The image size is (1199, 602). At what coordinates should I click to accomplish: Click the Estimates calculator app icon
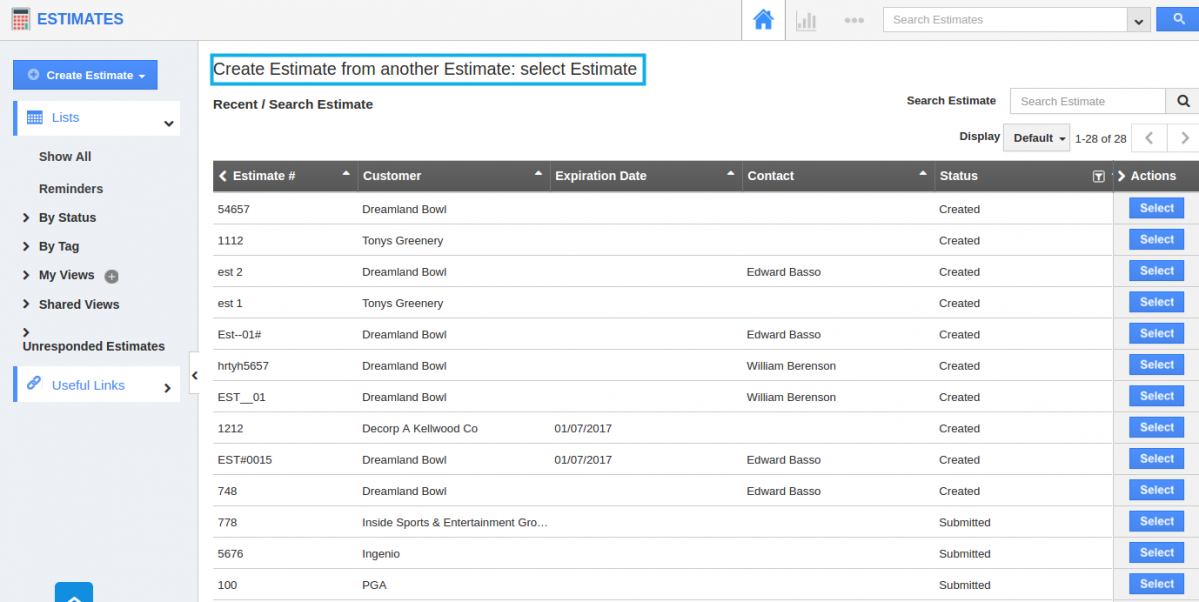click(21, 19)
